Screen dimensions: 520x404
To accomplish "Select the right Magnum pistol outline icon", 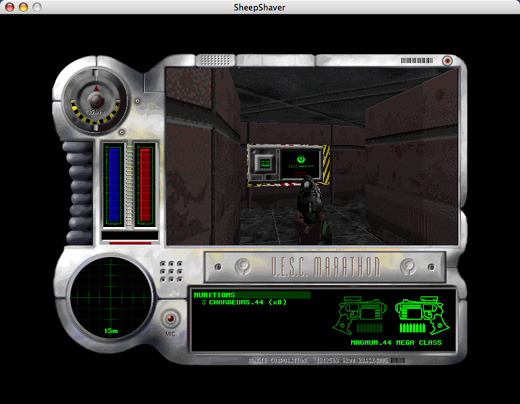I will click(x=422, y=315).
